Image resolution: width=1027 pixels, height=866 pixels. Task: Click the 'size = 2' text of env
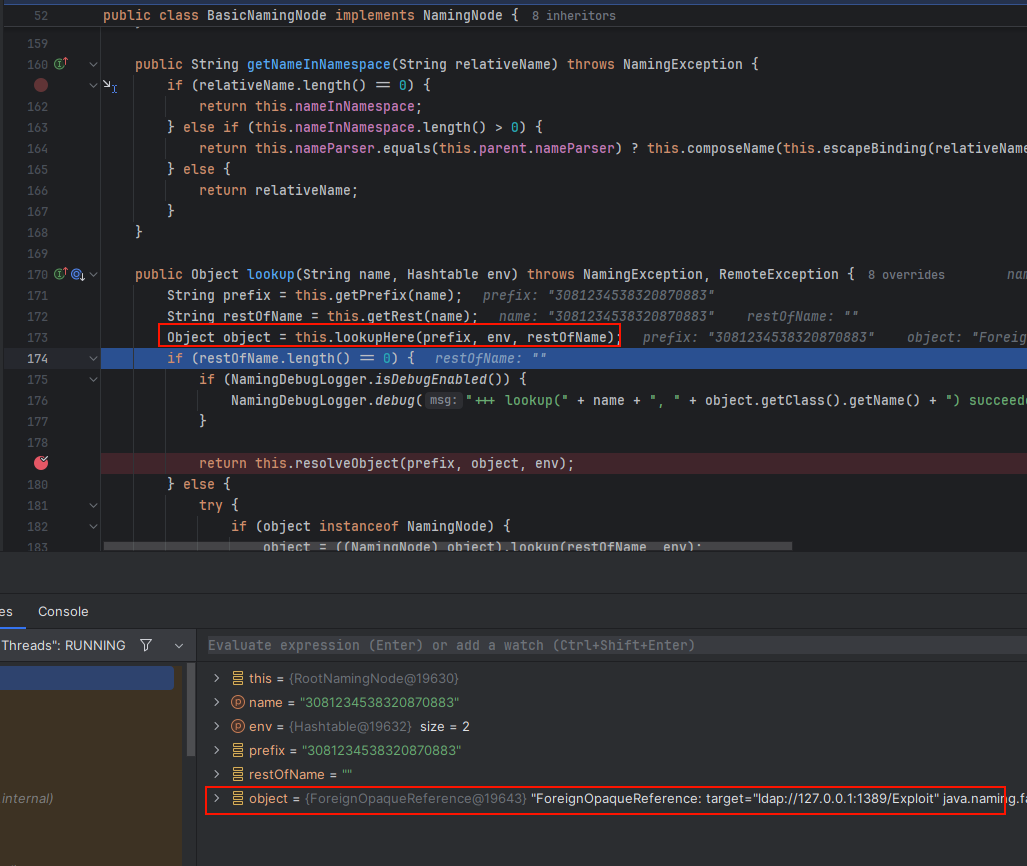tap(445, 726)
